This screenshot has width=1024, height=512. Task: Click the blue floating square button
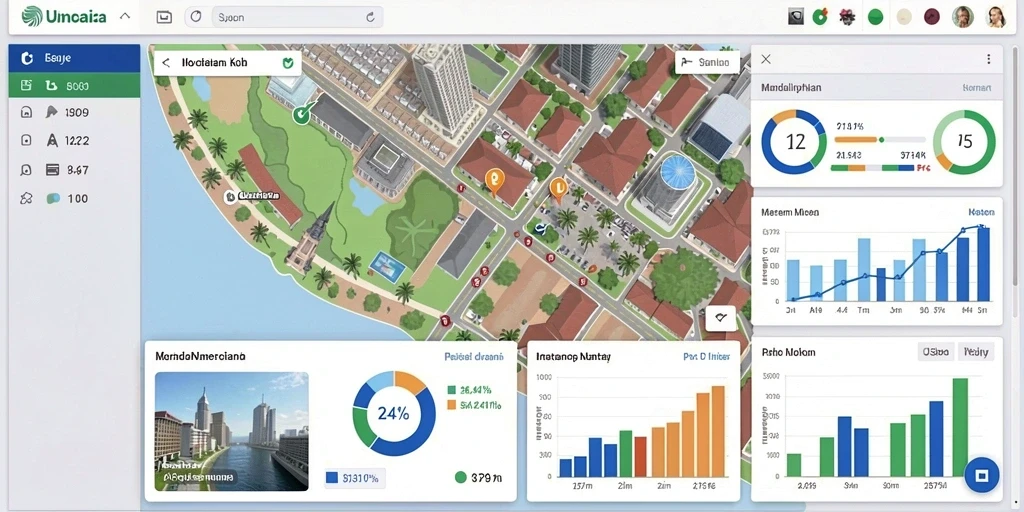click(x=981, y=475)
